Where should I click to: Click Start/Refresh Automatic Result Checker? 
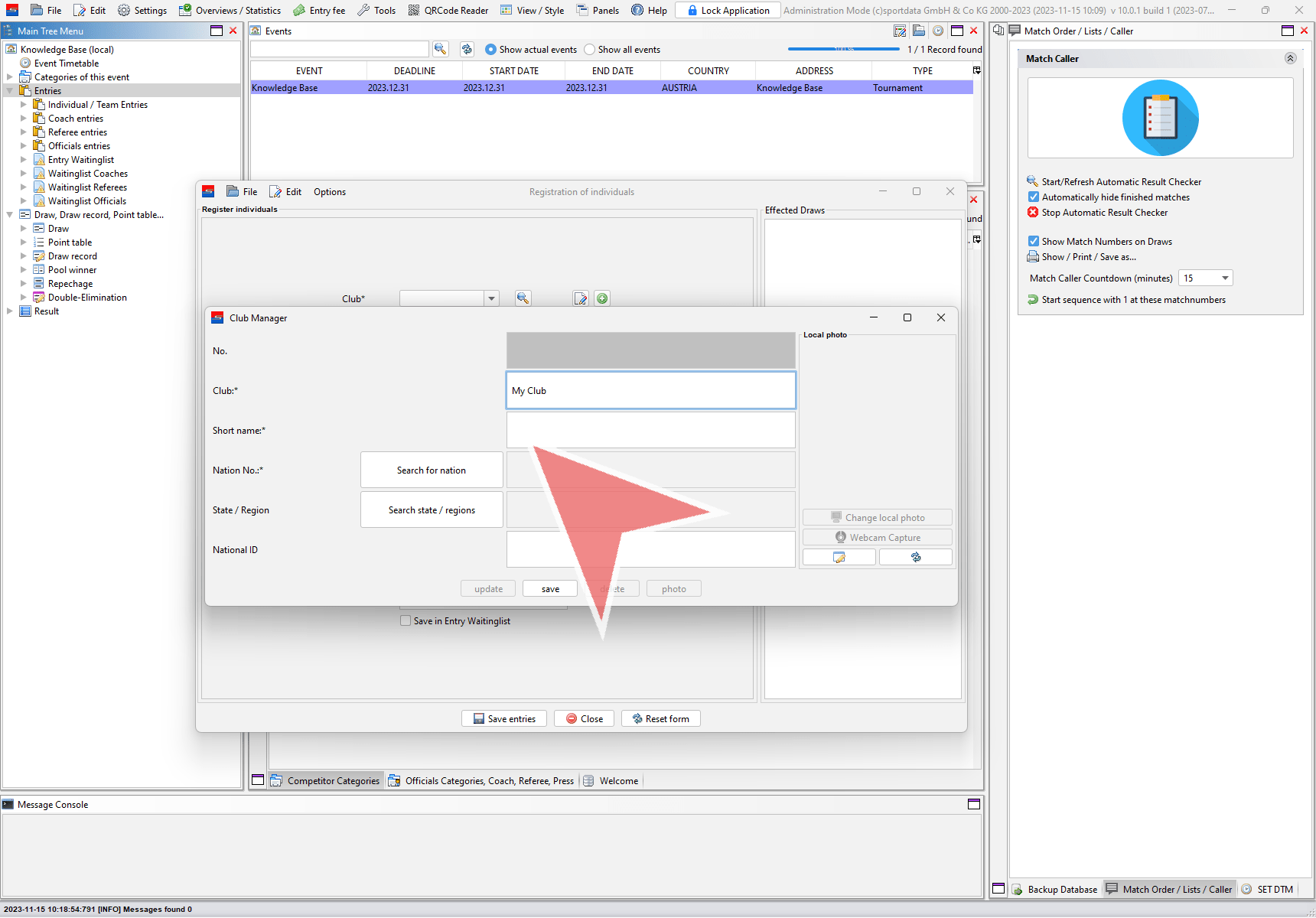tap(1114, 182)
